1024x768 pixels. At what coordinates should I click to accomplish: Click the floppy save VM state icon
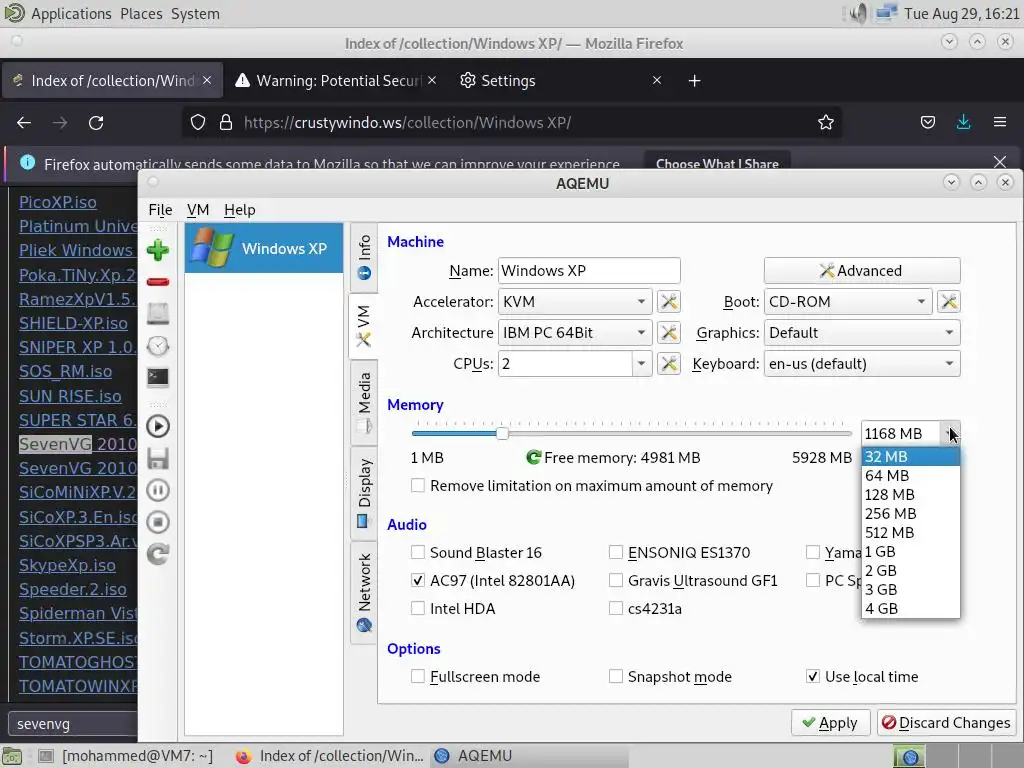pos(158,458)
